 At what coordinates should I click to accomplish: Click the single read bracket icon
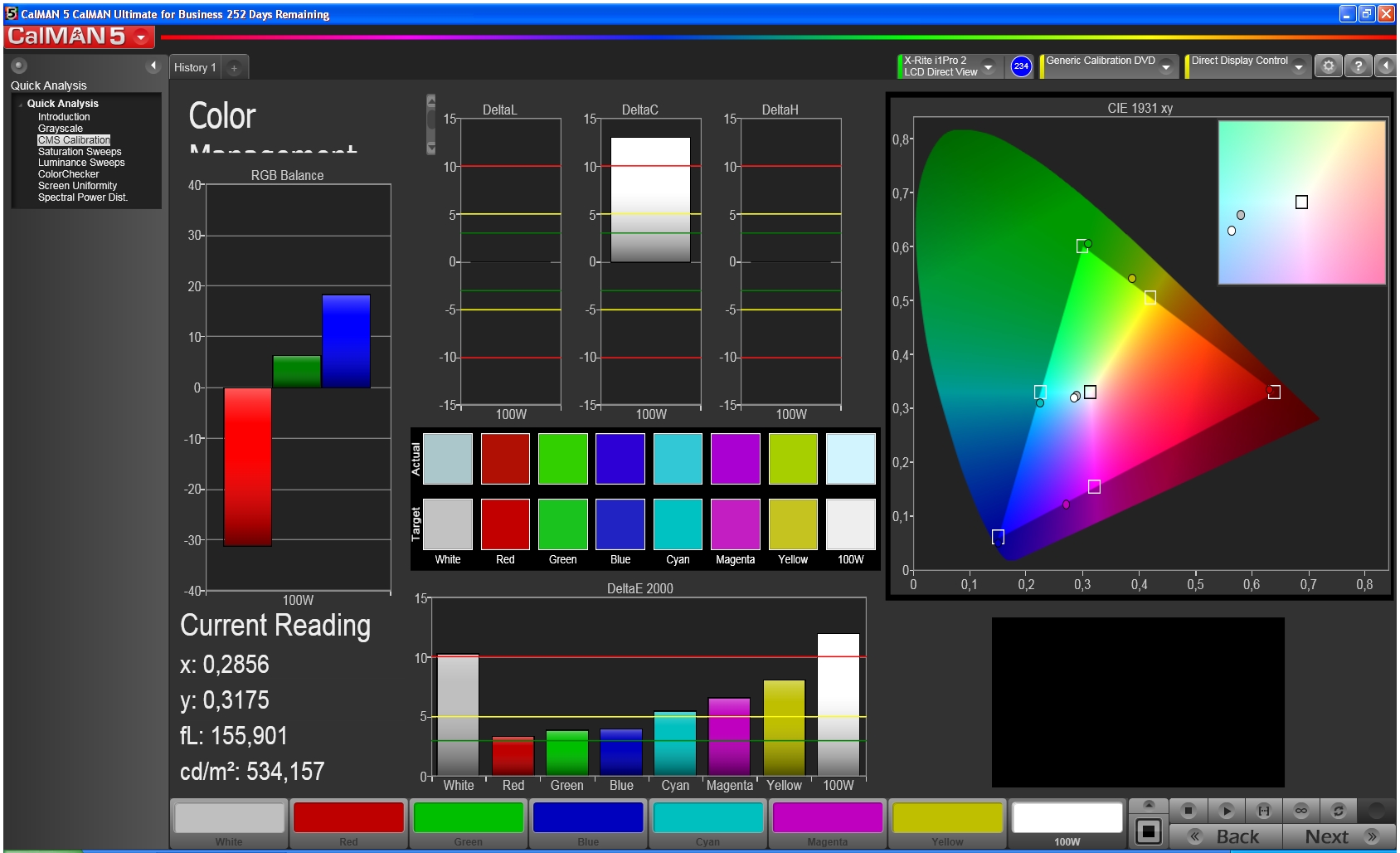(x=1264, y=811)
